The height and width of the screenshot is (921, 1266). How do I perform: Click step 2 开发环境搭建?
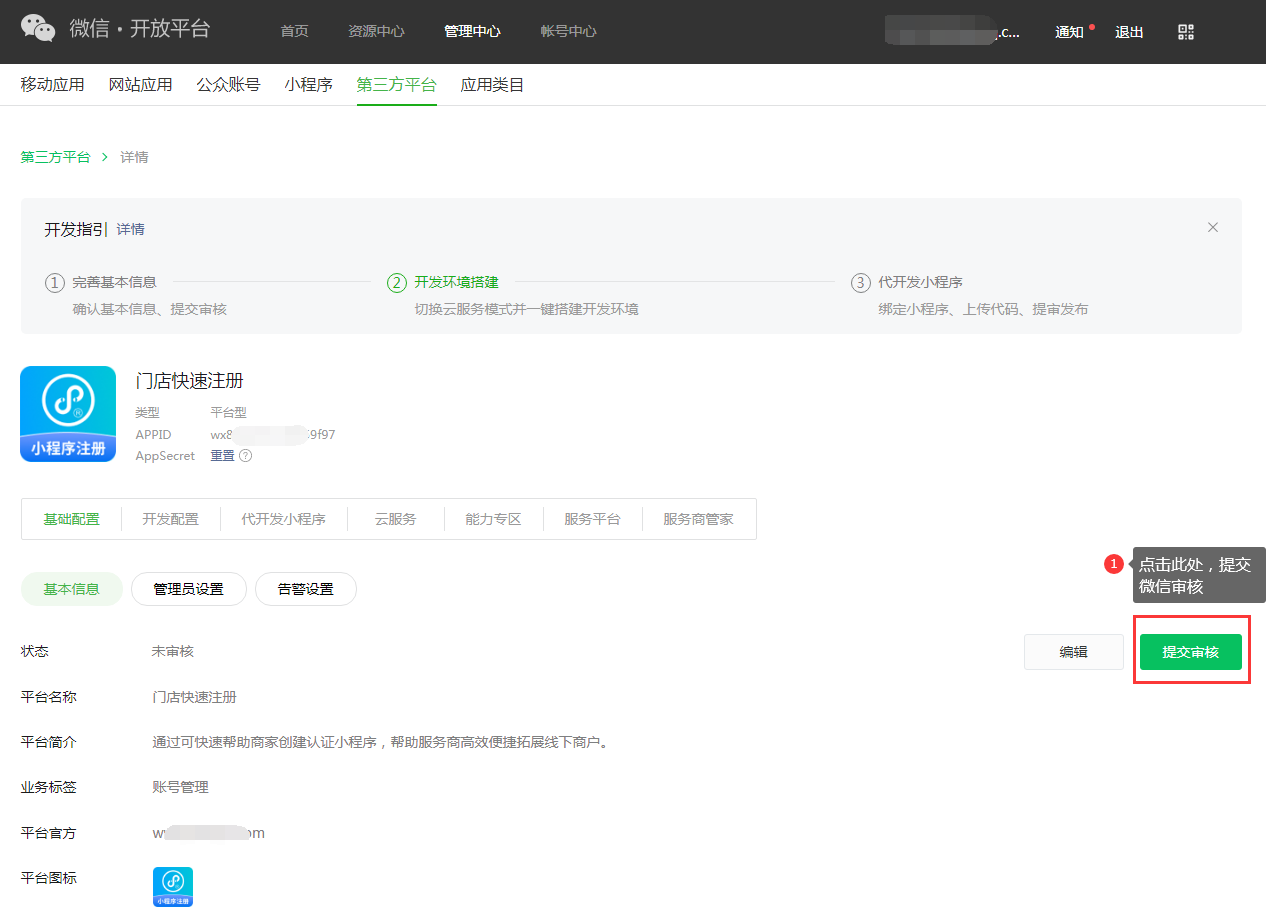coord(456,283)
